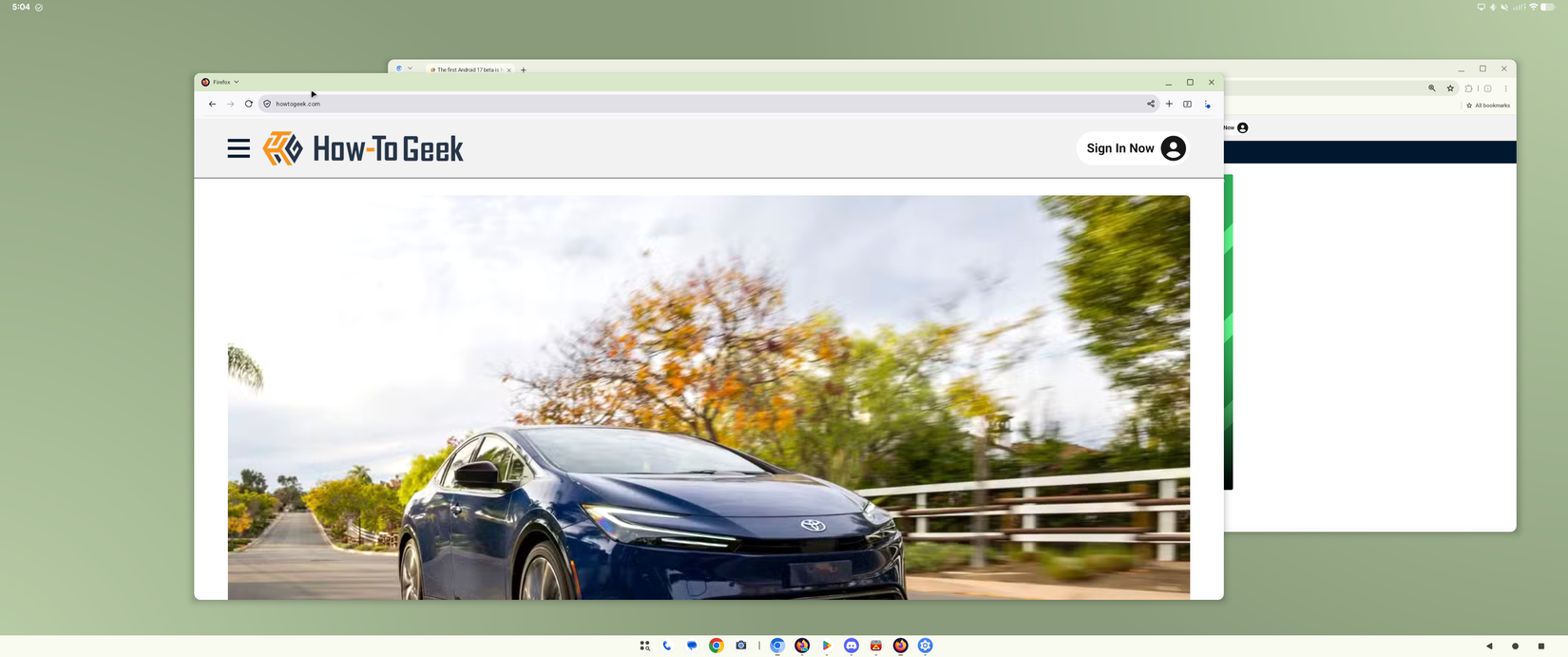
Task: Tap the system Recents navigation button
Action: 1540,646
